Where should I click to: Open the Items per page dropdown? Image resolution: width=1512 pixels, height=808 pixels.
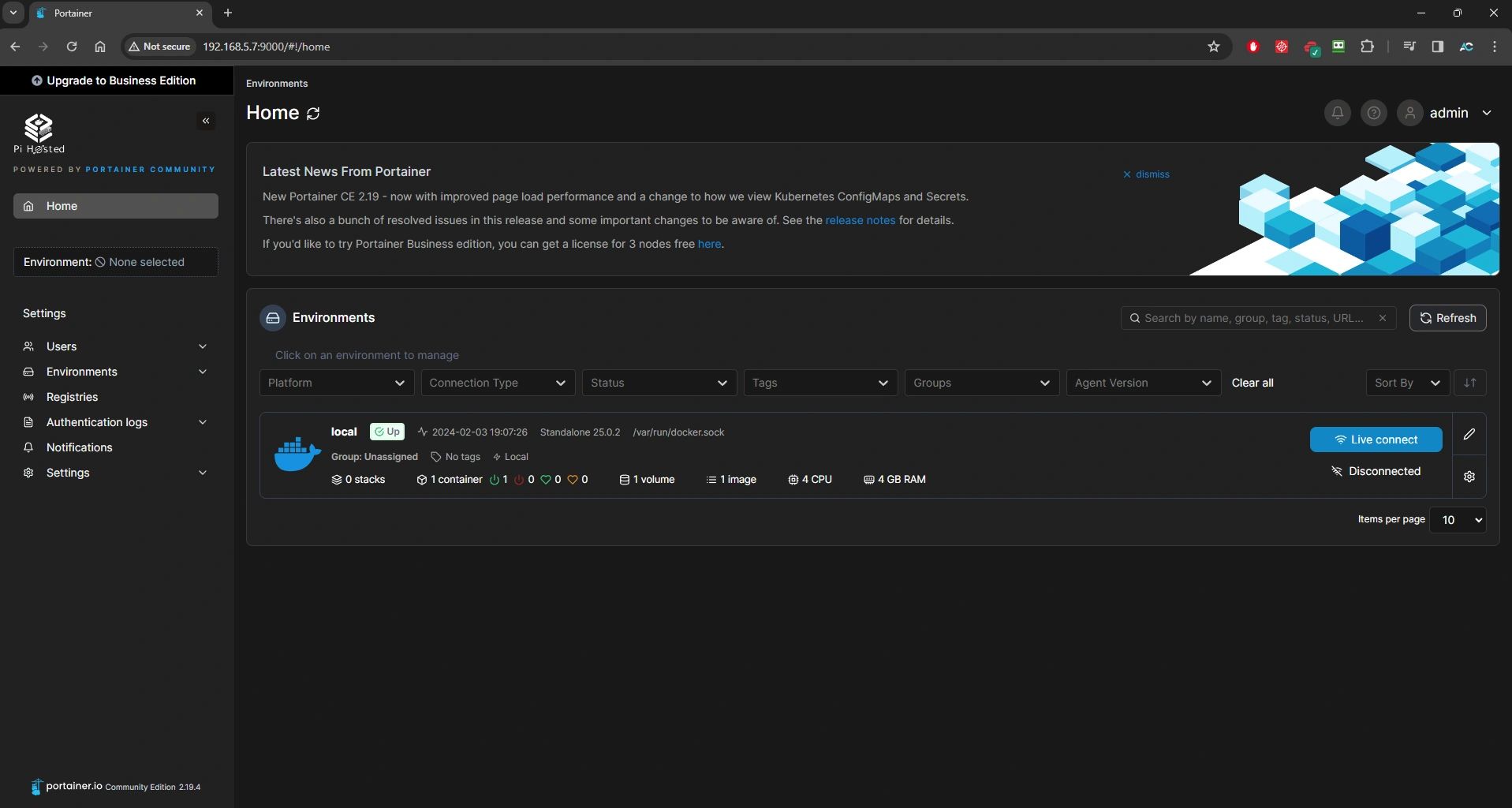(1457, 520)
